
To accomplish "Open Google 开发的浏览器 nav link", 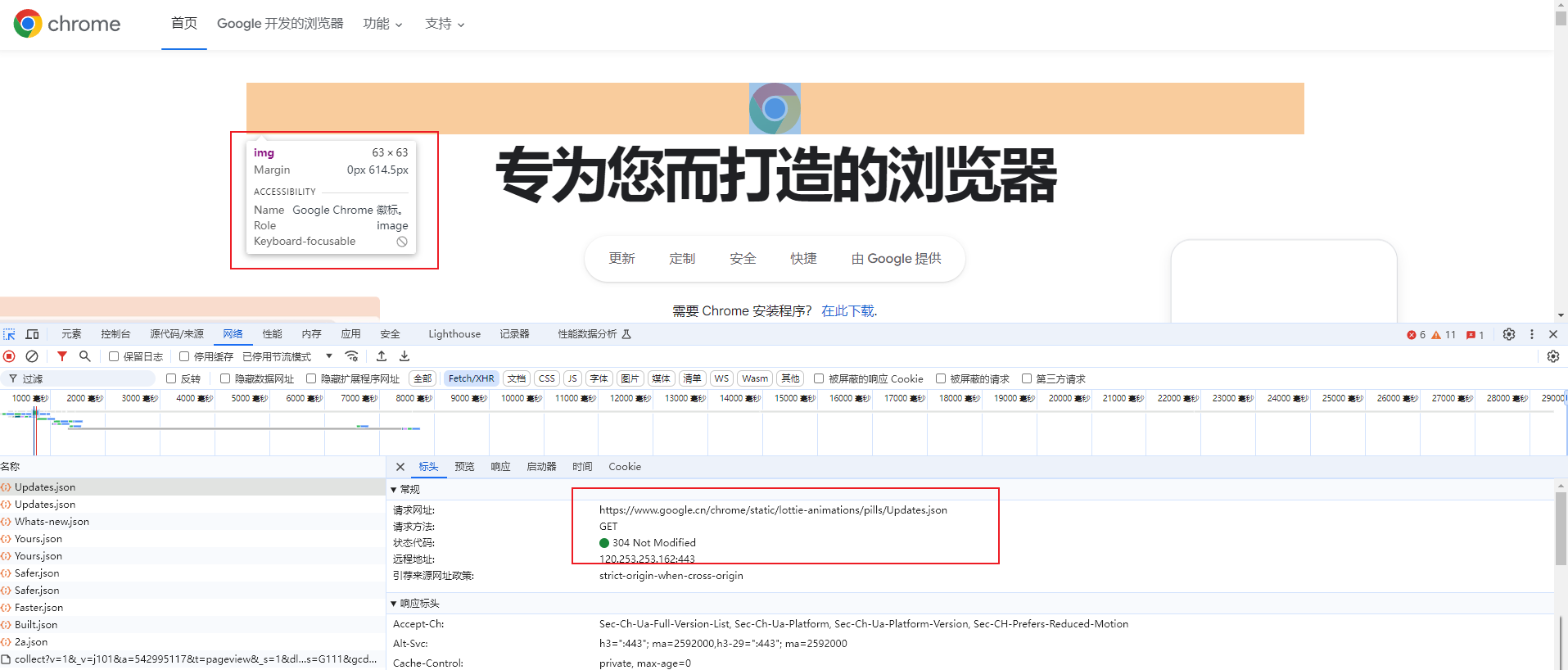I will point(280,24).
